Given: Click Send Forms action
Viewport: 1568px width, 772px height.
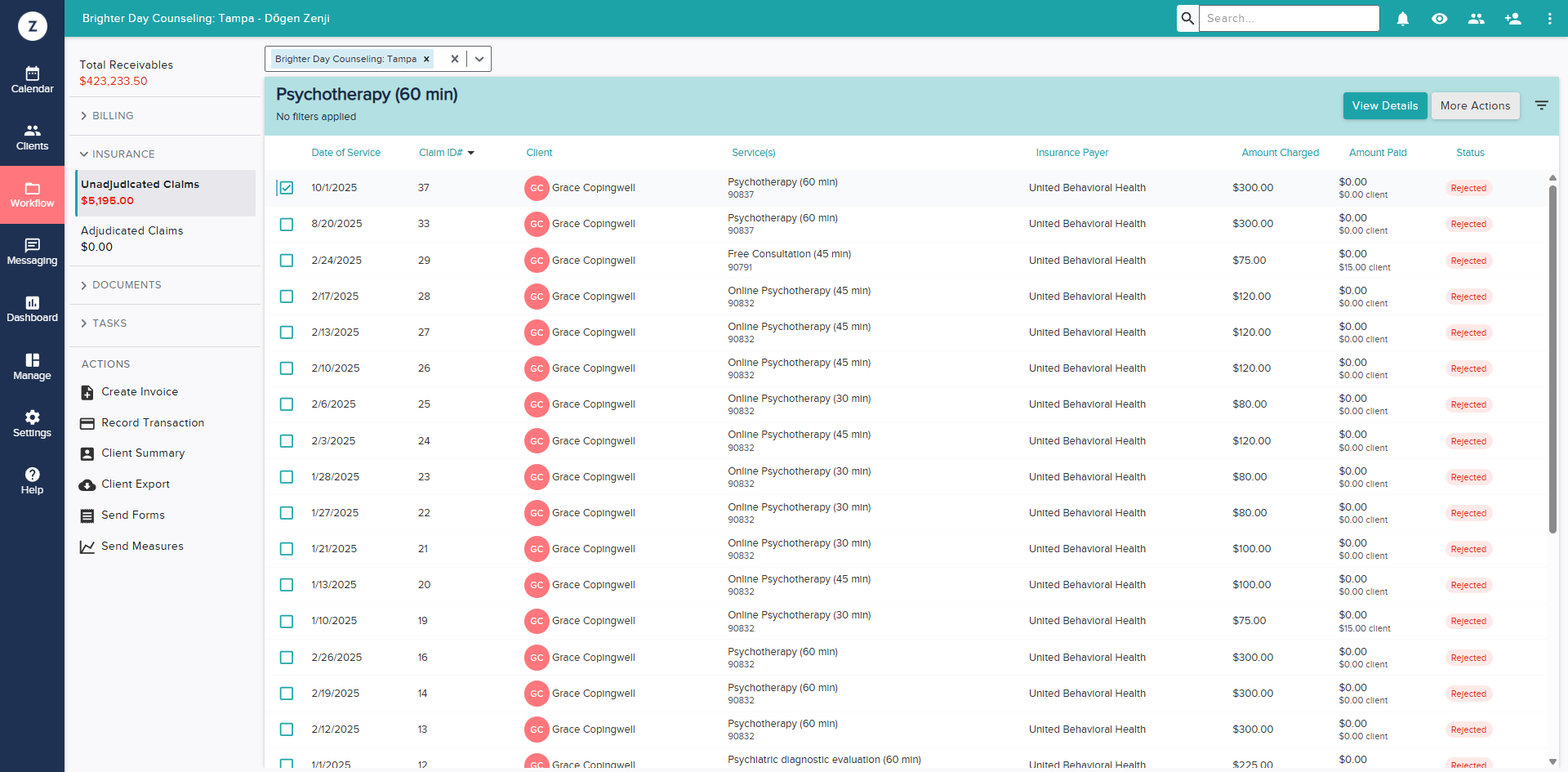Looking at the screenshot, I should (123, 515).
